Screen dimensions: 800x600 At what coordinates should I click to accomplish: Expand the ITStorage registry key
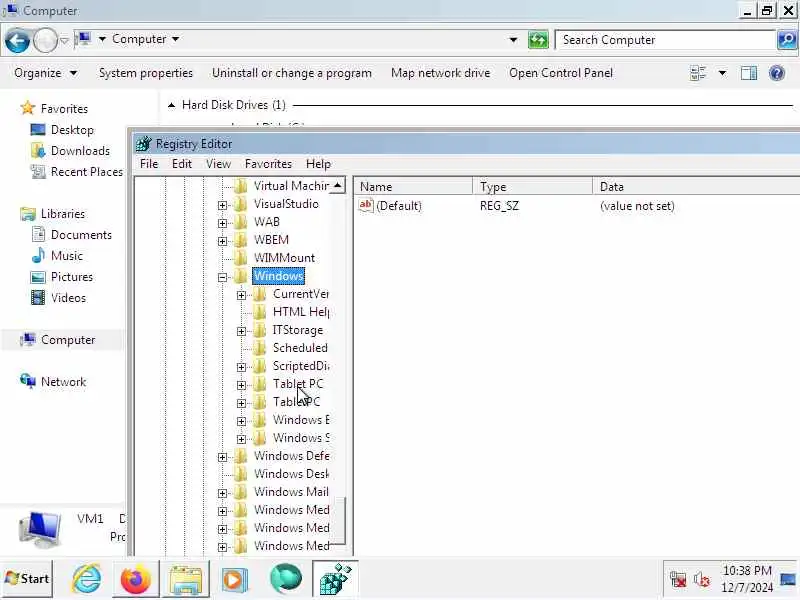pos(242,332)
